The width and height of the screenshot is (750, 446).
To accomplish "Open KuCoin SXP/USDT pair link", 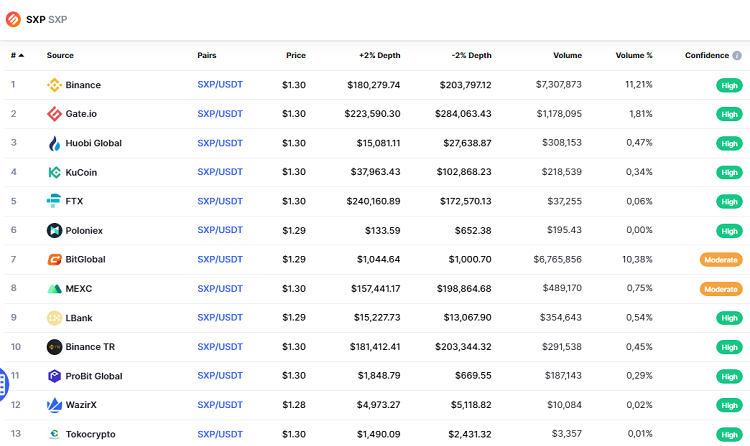I will click(x=220, y=172).
